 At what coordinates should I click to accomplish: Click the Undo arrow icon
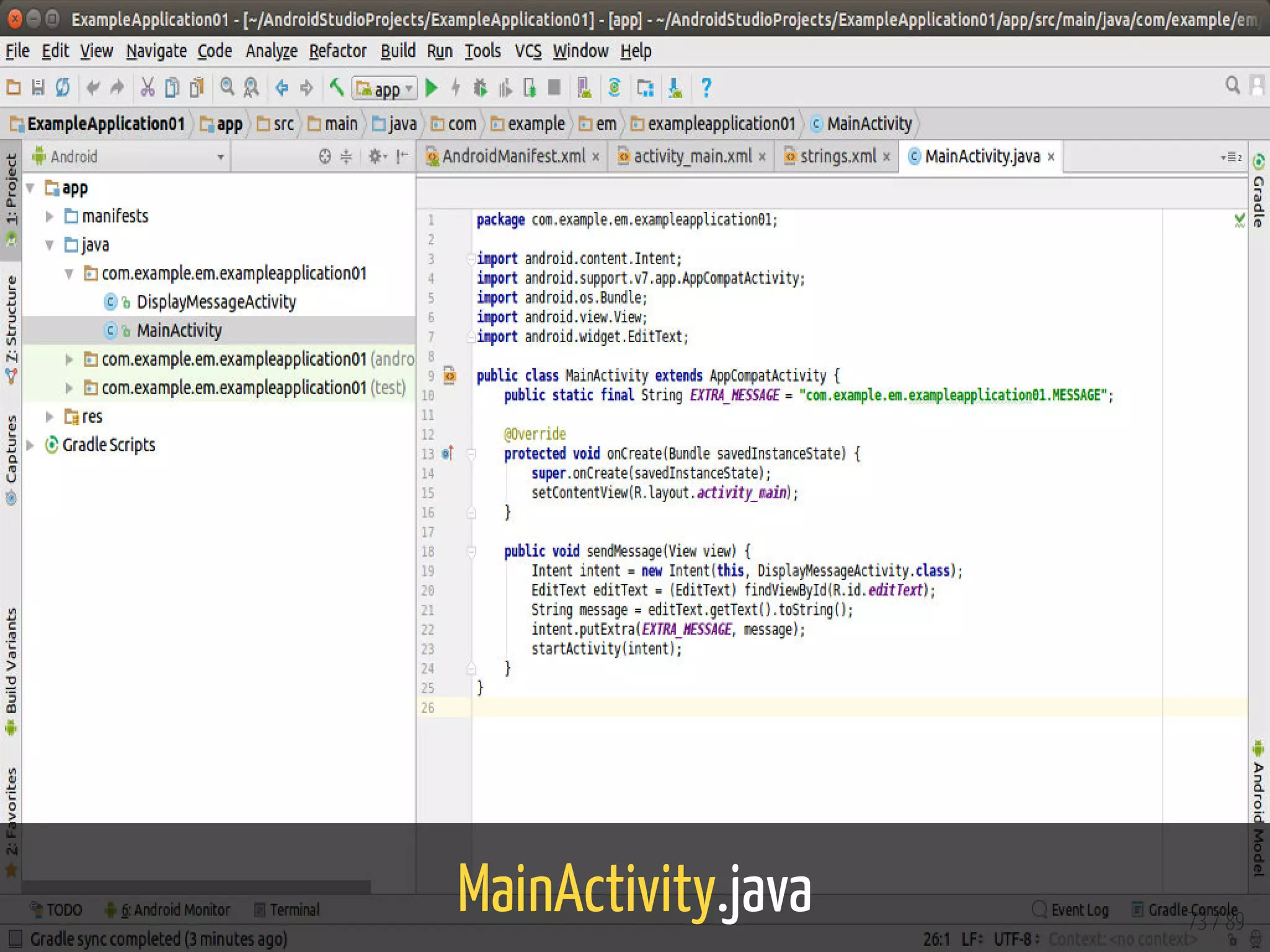click(93, 87)
